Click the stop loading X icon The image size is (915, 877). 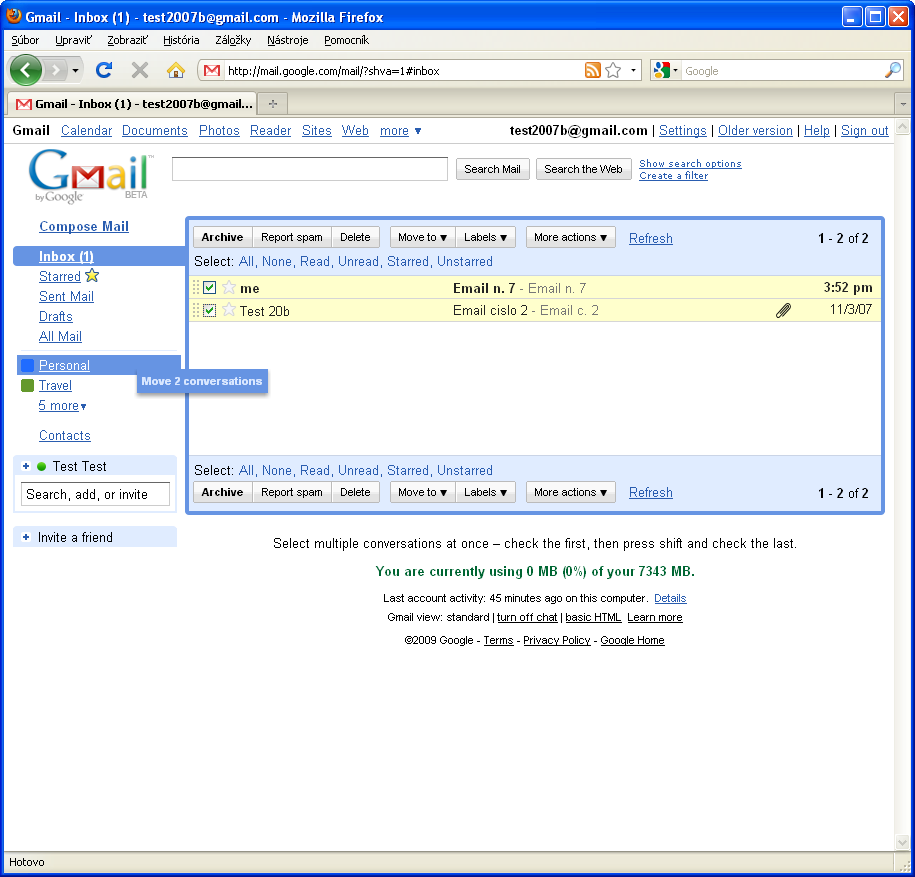(139, 71)
